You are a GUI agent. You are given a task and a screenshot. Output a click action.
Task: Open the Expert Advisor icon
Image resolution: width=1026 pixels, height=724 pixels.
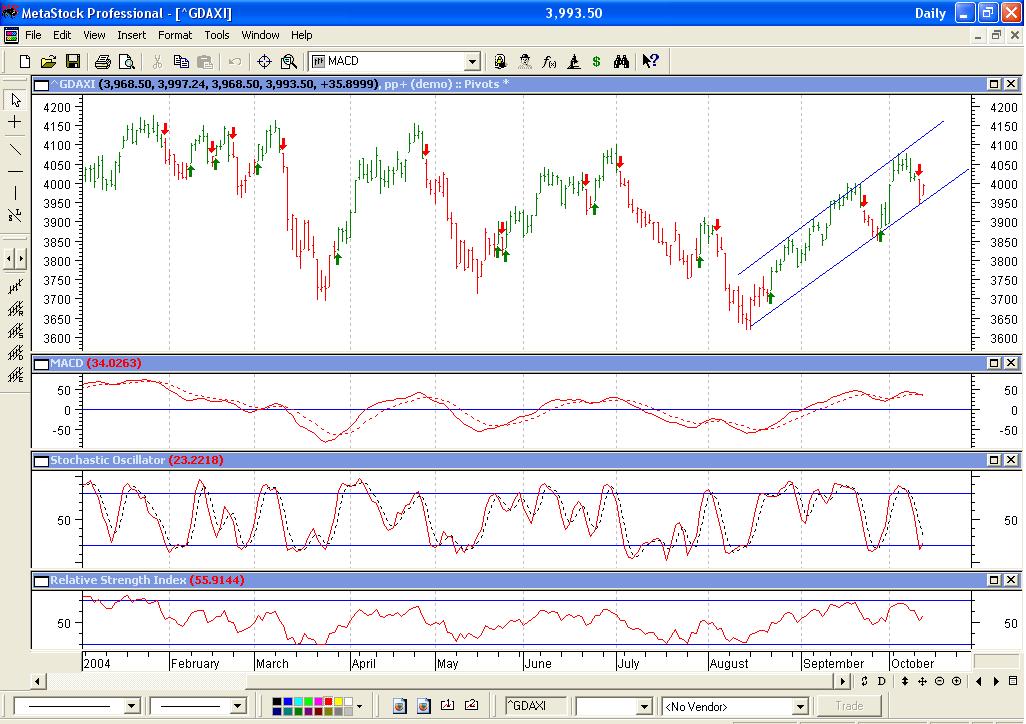(500, 62)
